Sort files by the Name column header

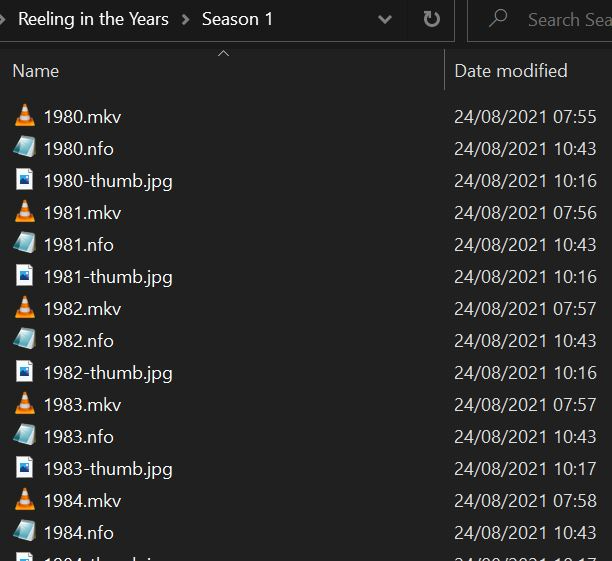pos(36,71)
